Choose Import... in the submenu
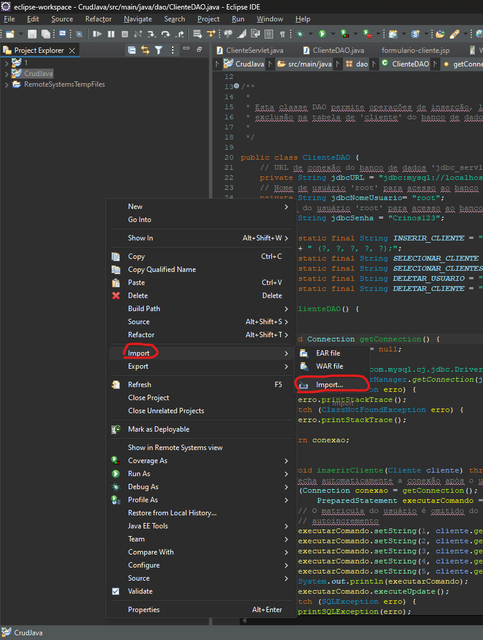This screenshot has width=483, height=640. coord(332,384)
